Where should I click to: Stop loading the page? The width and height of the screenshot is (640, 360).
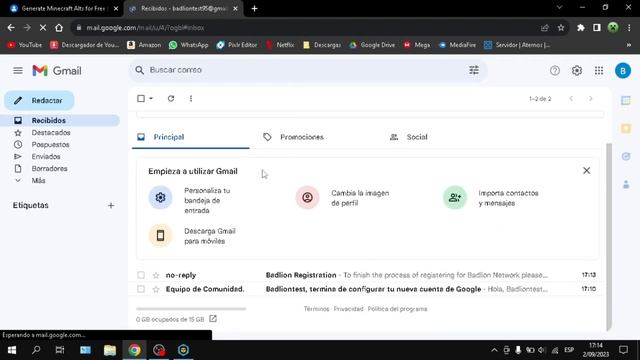42,28
